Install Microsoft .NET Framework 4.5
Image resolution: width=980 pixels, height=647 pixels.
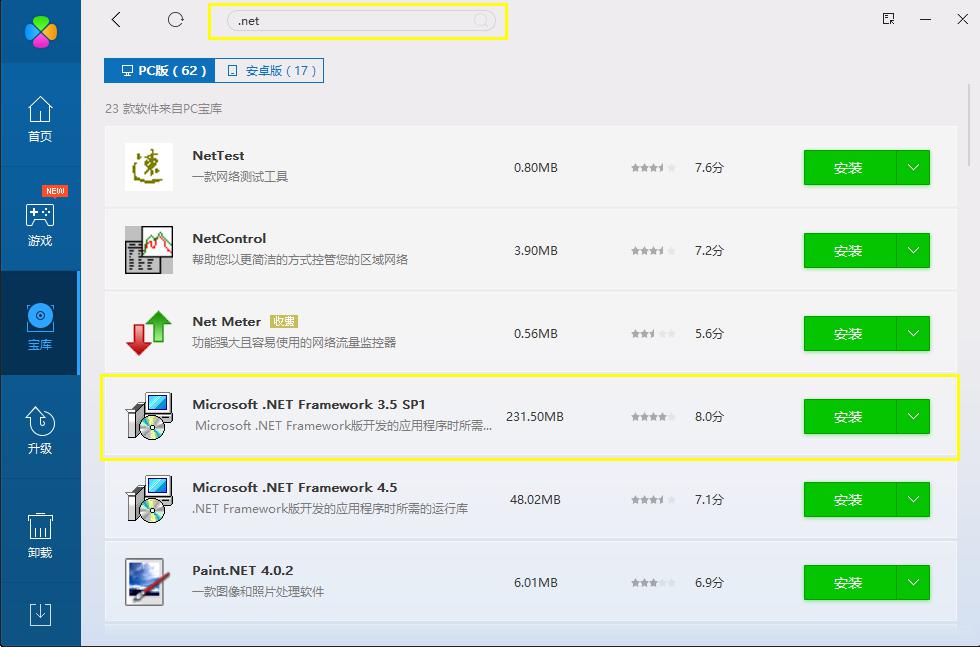pyautogui.click(x=847, y=499)
